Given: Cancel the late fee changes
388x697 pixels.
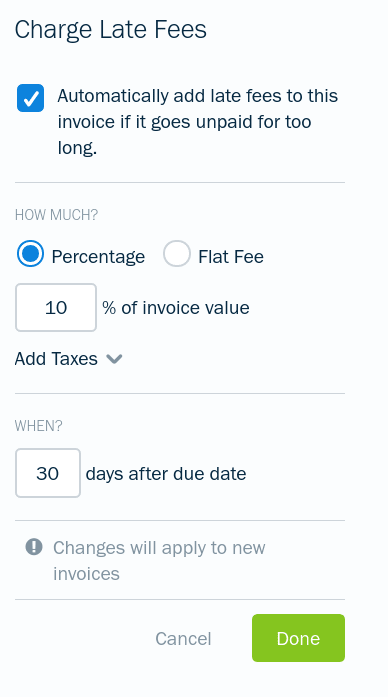Looking at the screenshot, I should (183, 639).
